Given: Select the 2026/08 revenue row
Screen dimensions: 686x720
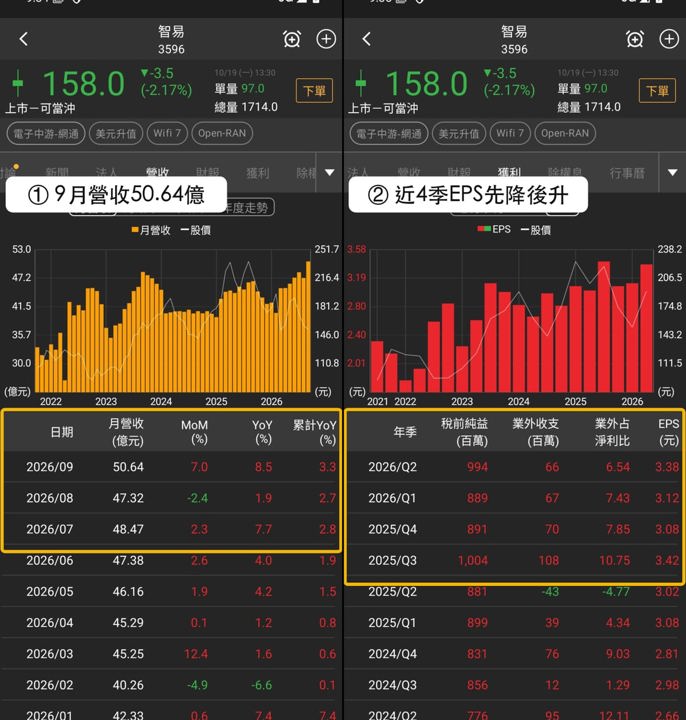Looking at the screenshot, I should pyautogui.click(x=171, y=498).
